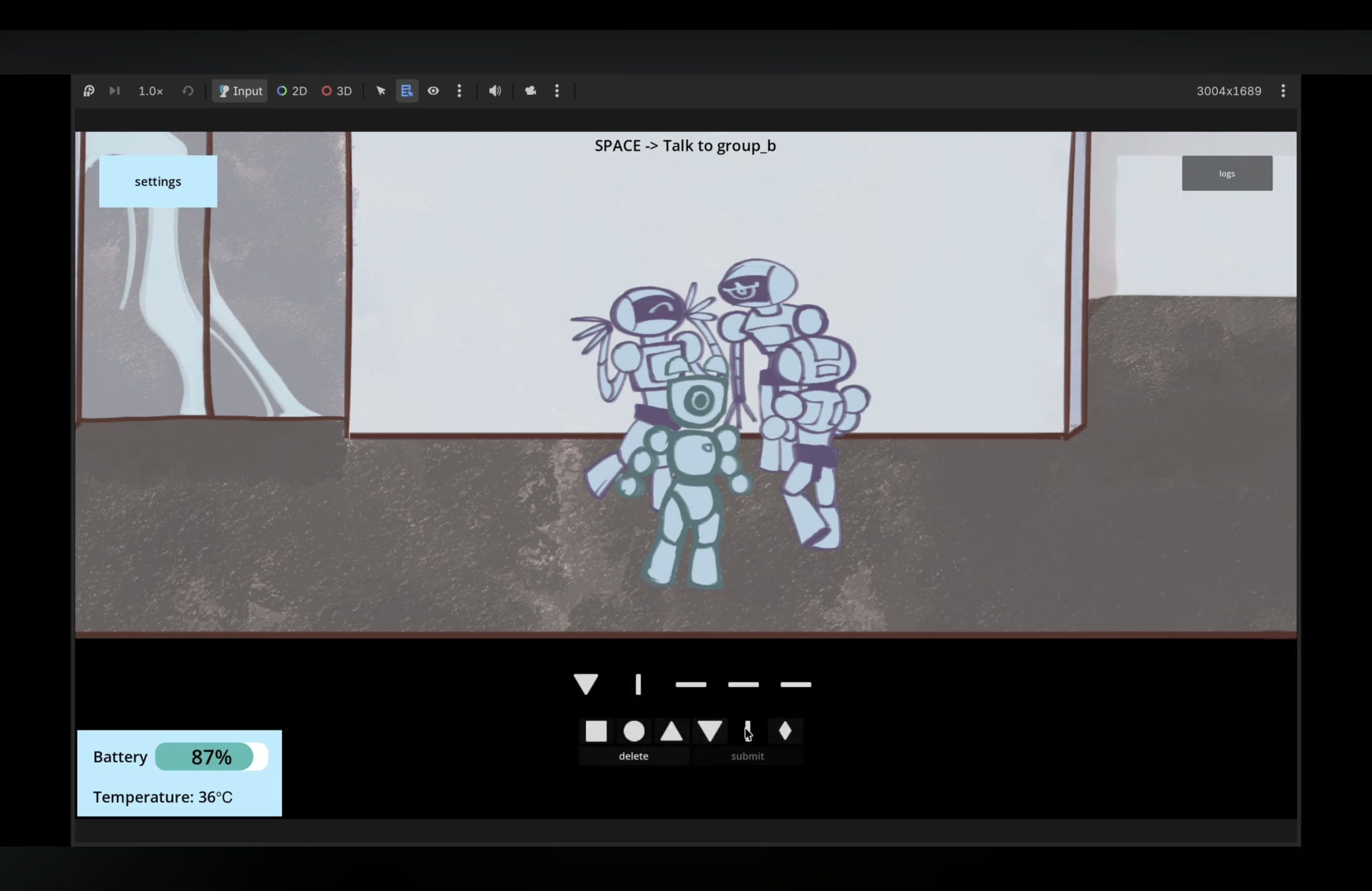Image resolution: width=1372 pixels, height=891 pixels.
Task: Open the logs button
Action: pos(1227,173)
